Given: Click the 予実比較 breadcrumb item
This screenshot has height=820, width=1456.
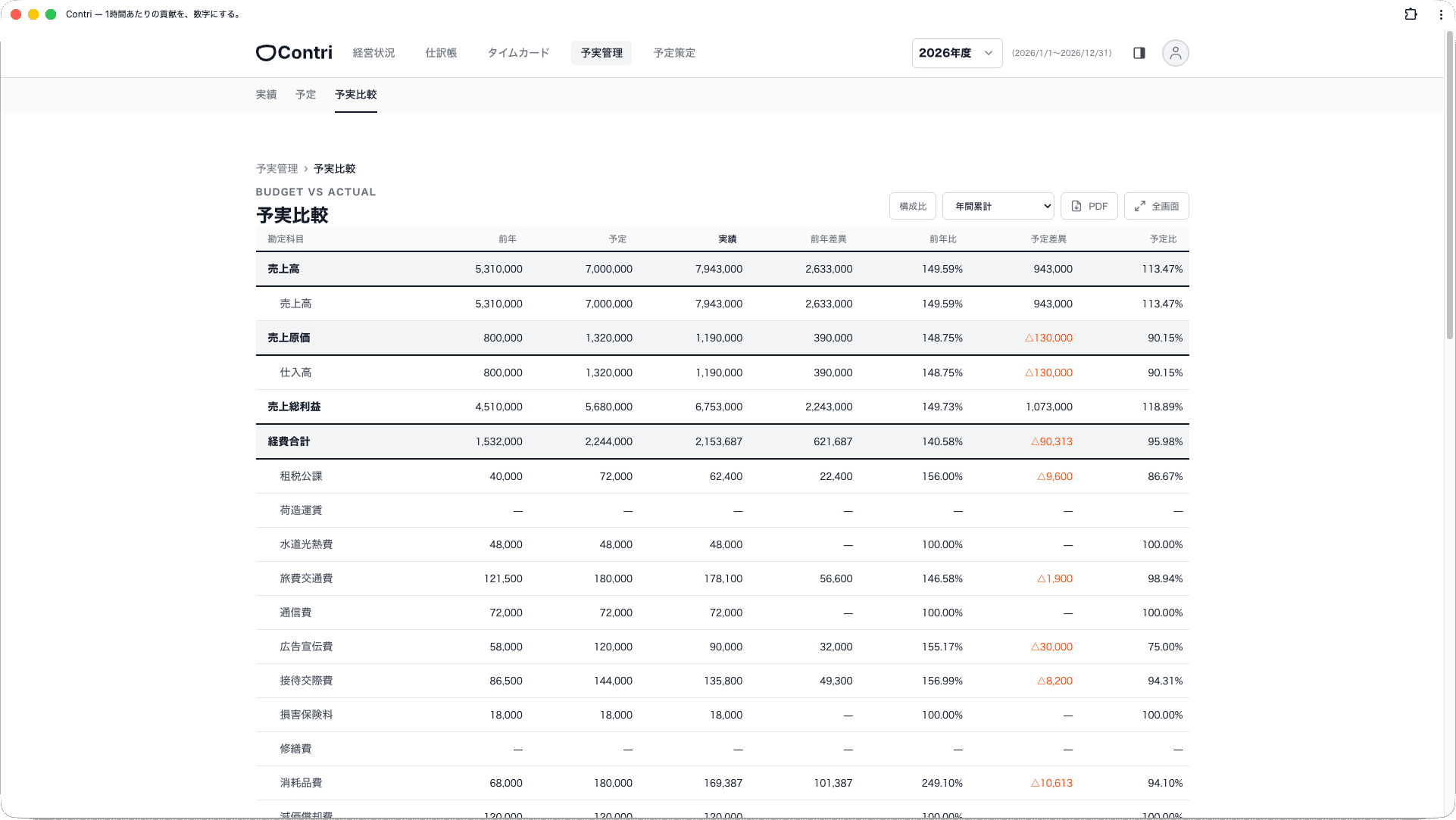Looking at the screenshot, I should point(334,169).
